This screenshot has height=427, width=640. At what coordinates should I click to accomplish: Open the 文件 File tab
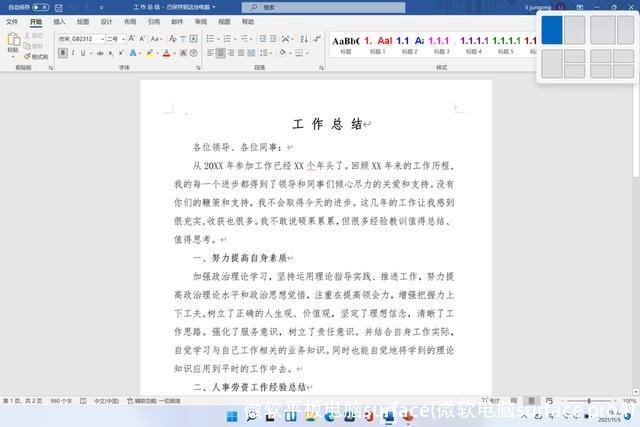coord(12,22)
